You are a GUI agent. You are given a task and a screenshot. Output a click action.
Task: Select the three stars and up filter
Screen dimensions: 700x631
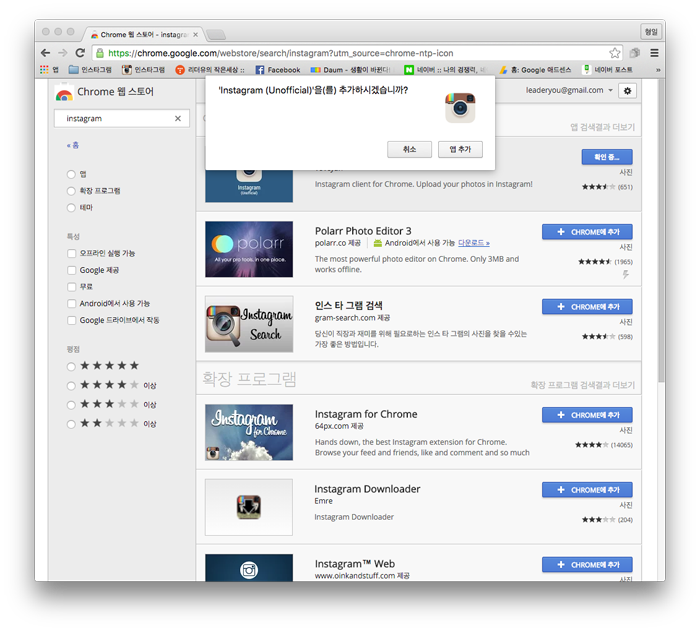click(71, 405)
